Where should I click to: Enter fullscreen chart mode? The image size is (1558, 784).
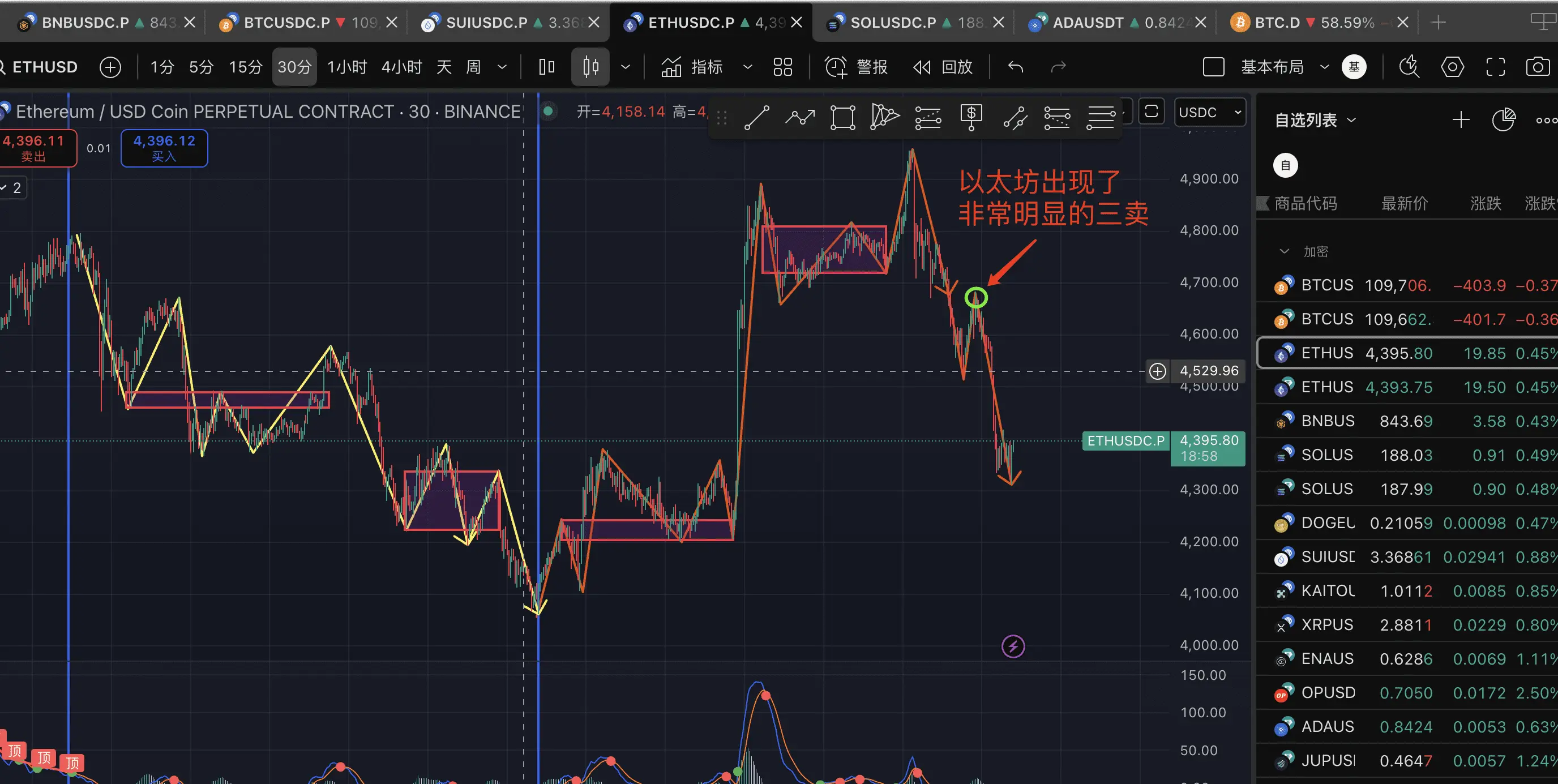point(1496,67)
